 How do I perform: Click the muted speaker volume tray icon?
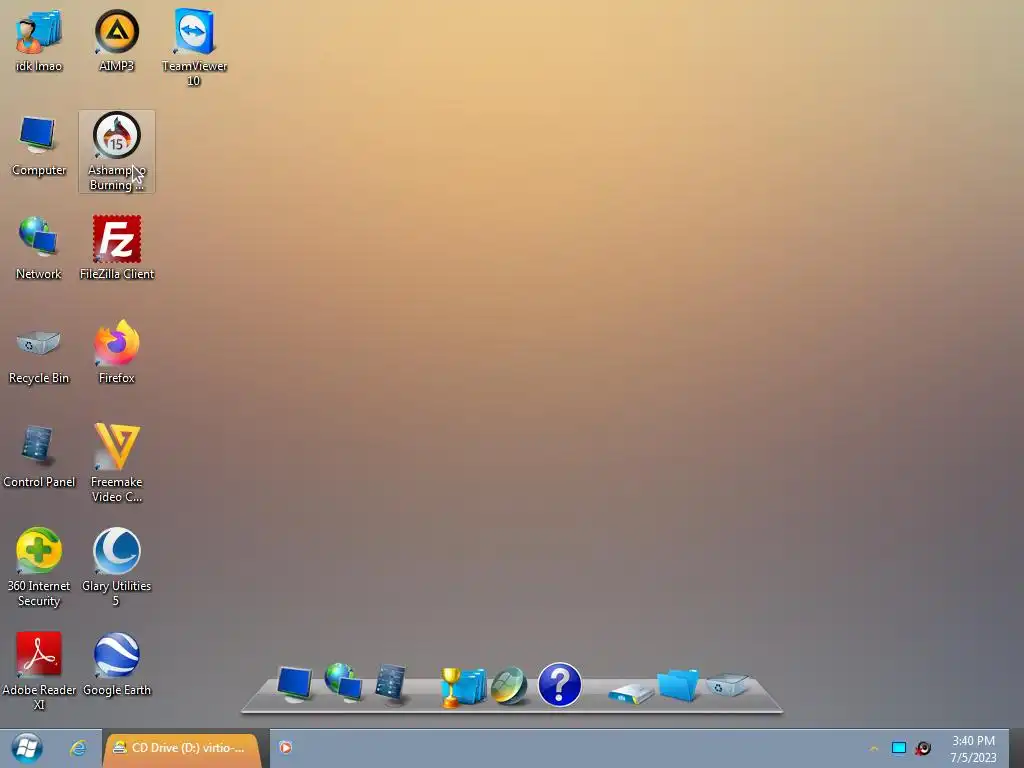point(923,748)
